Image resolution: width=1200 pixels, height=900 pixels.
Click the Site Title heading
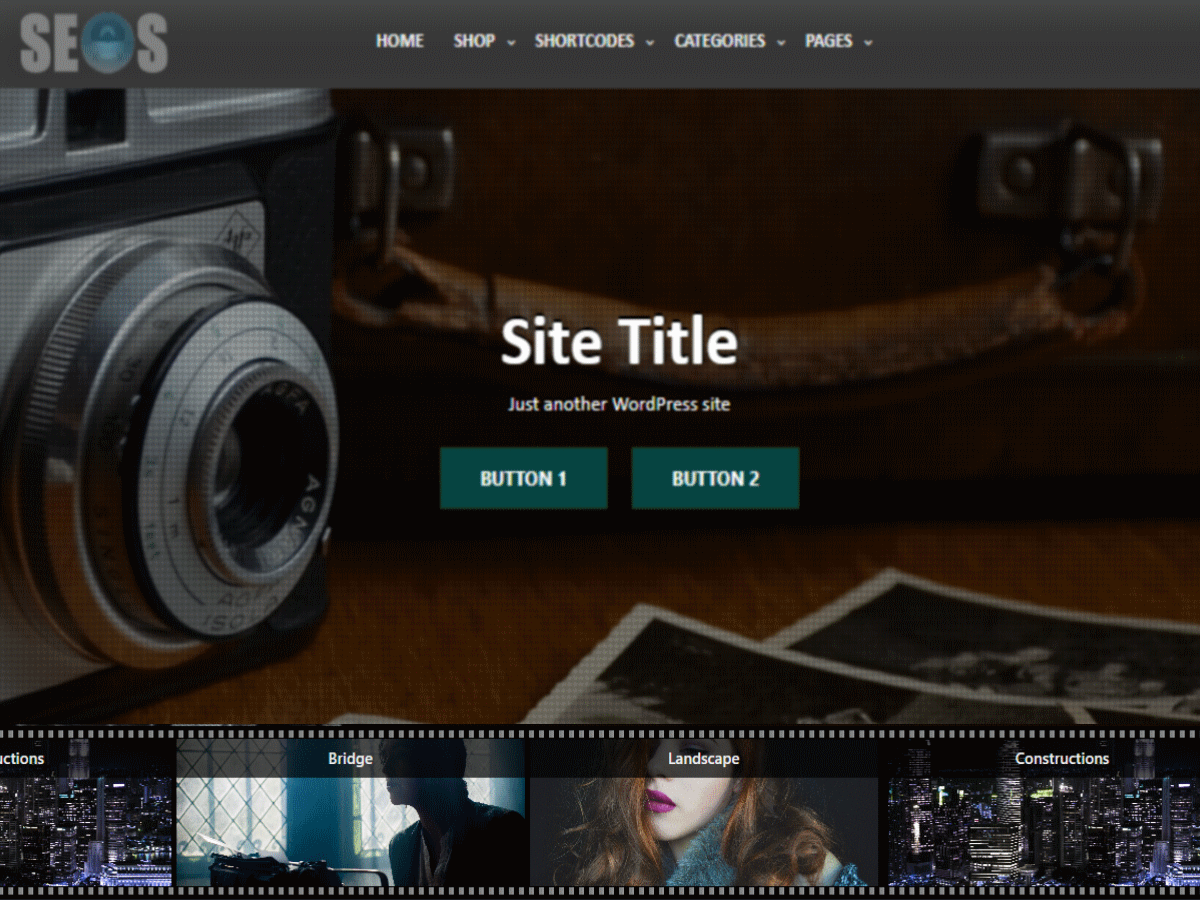pyautogui.click(x=619, y=342)
